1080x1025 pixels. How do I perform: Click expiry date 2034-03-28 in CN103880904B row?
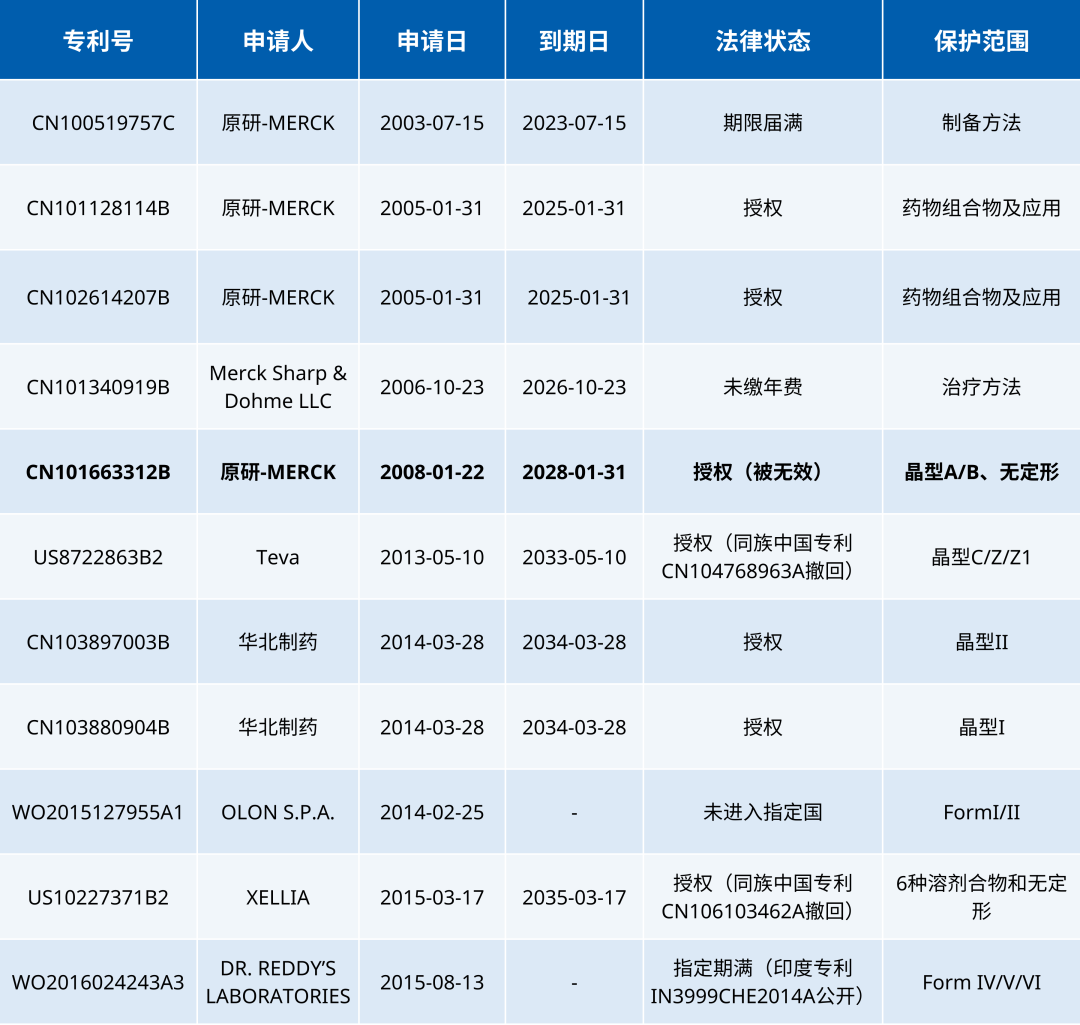tap(574, 727)
